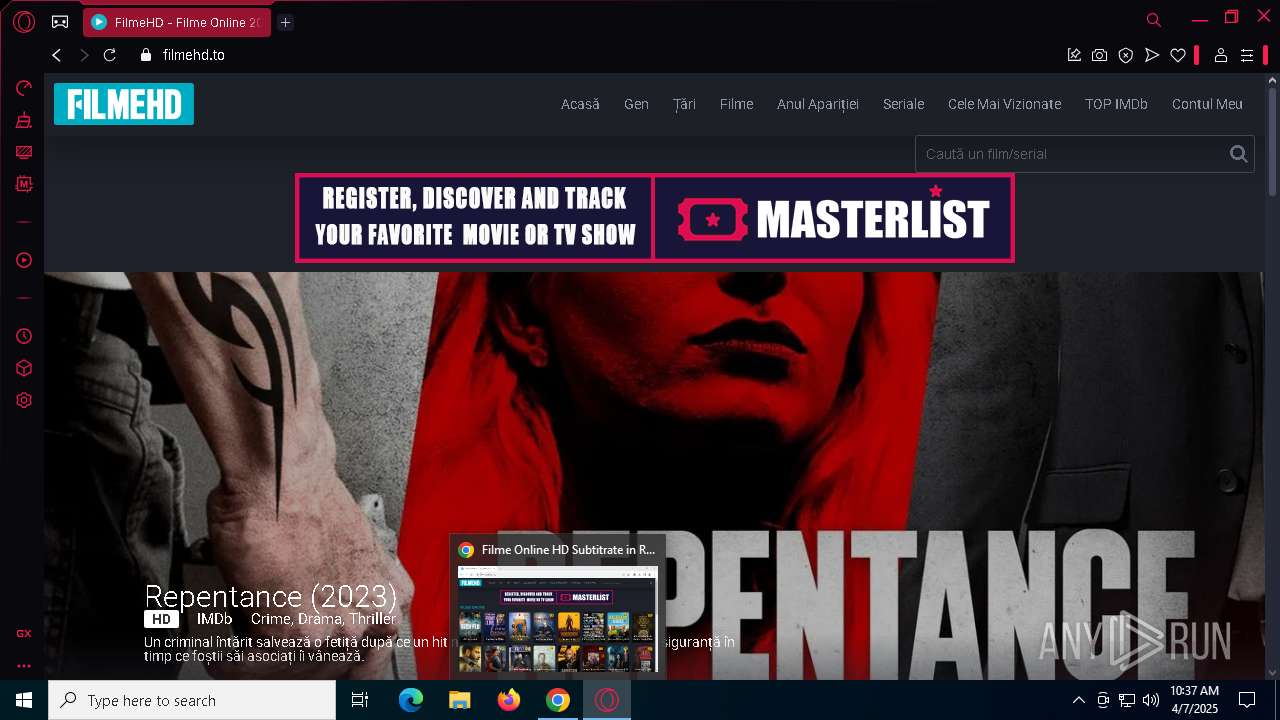
Task: Open My Flow send icon
Action: point(1152,55)
